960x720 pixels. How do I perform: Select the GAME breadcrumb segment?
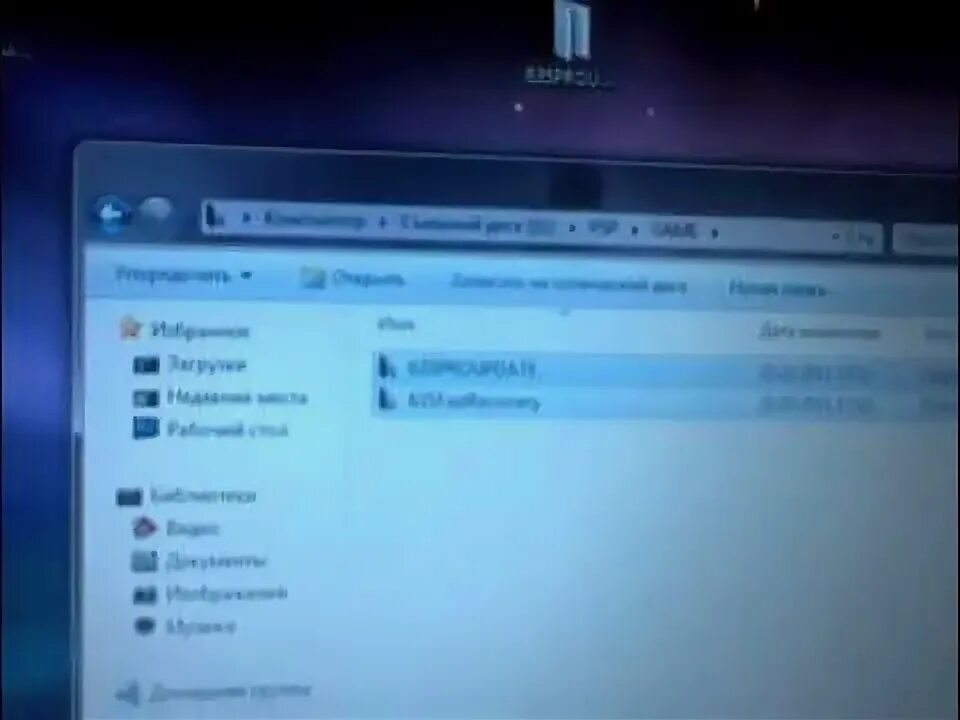coord(674,230)
